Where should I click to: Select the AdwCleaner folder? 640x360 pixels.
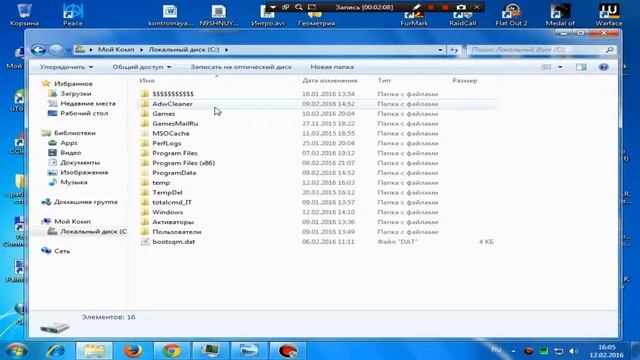(172, 104)
